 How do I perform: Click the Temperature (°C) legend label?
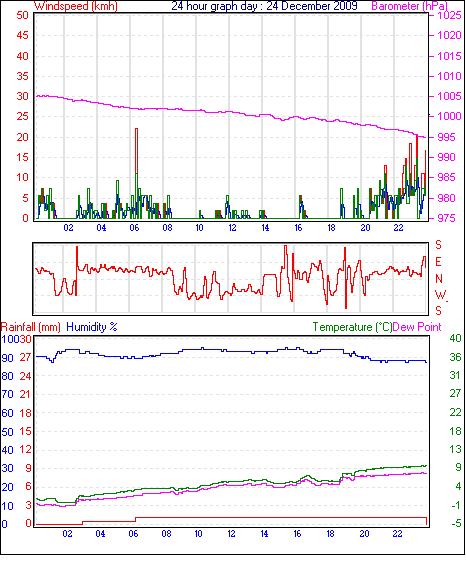tap(352, 327)
